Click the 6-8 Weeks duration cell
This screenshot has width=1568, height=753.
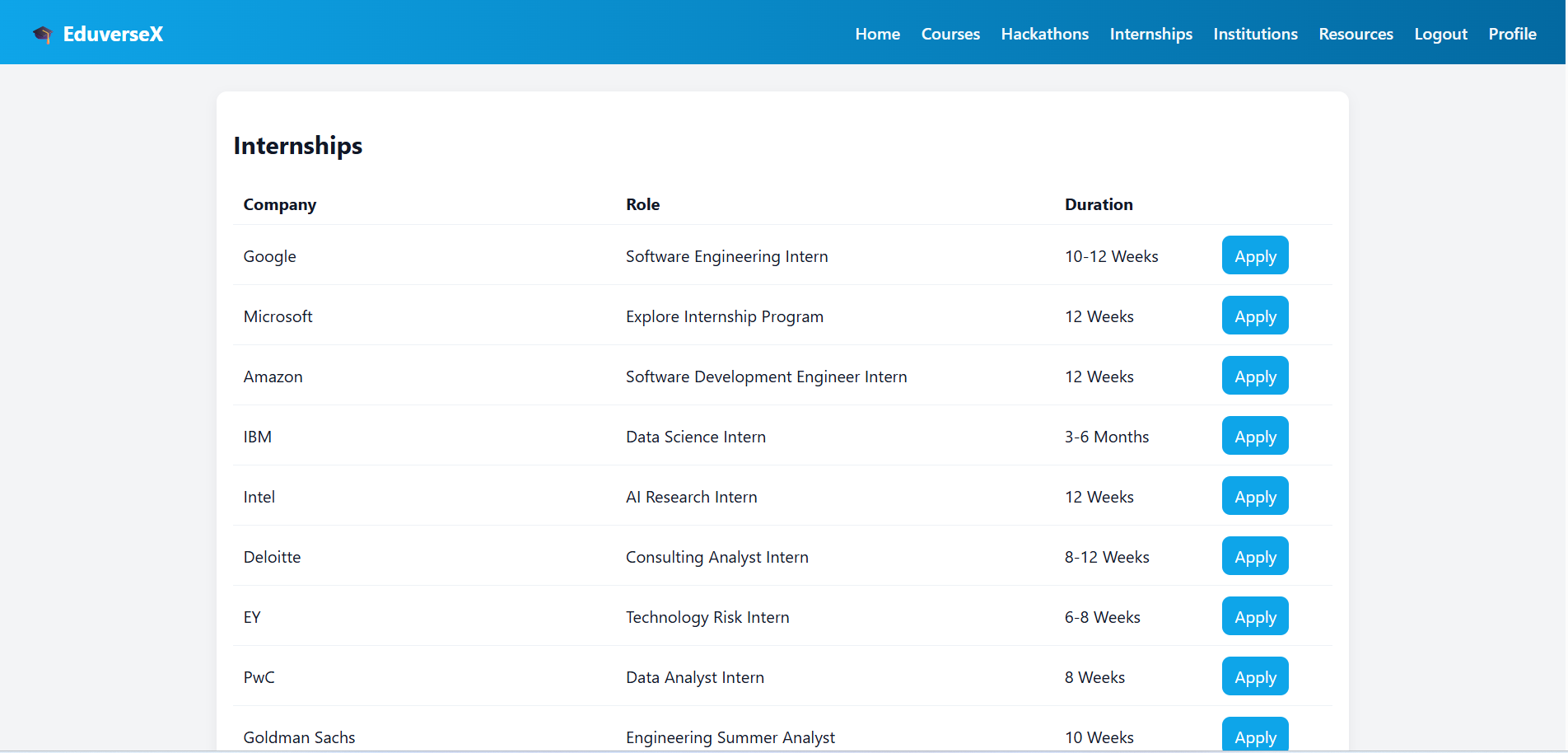(1103, 617)
